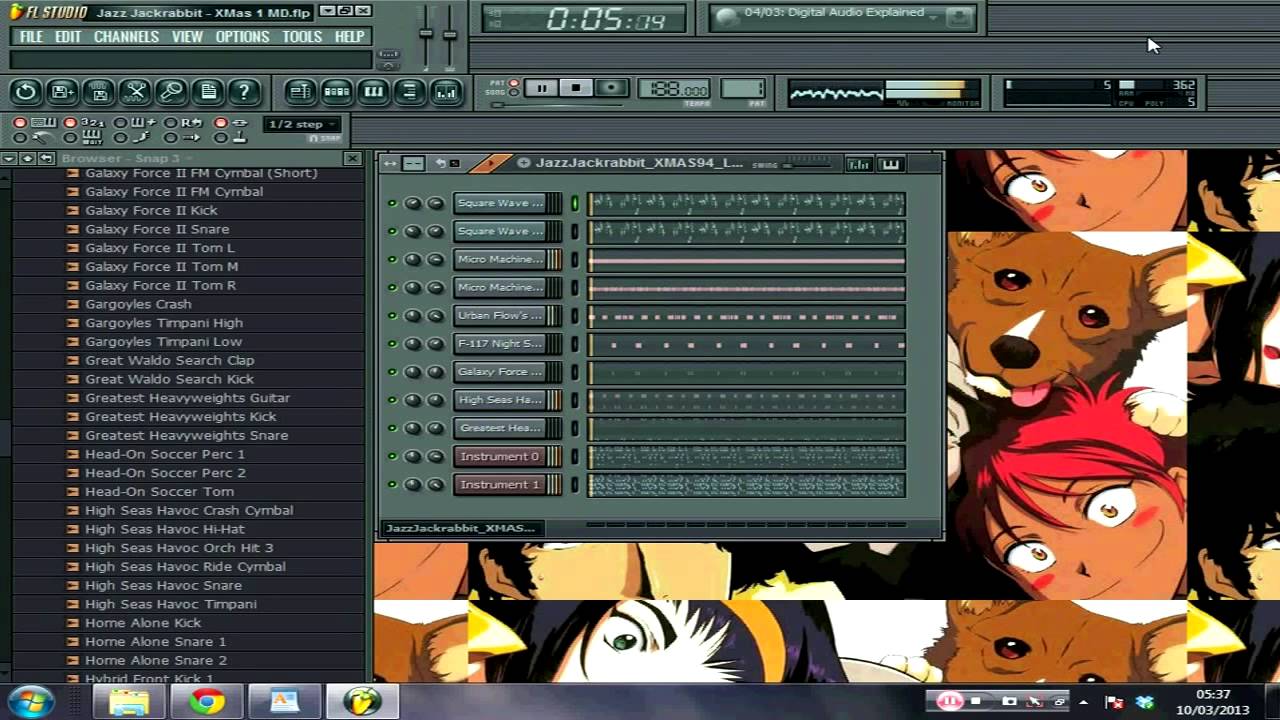Show the step sequencer view
Viewport: 1280px width, 720px height.
337,92
